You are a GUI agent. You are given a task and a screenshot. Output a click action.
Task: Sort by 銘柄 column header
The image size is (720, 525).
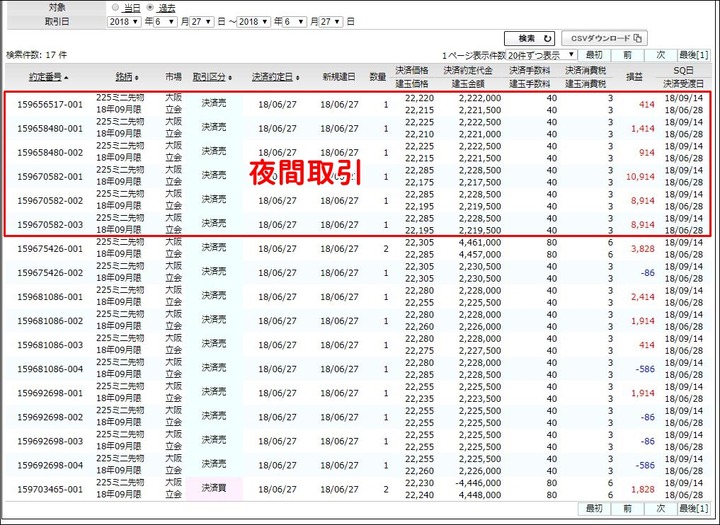pos(127,77)
